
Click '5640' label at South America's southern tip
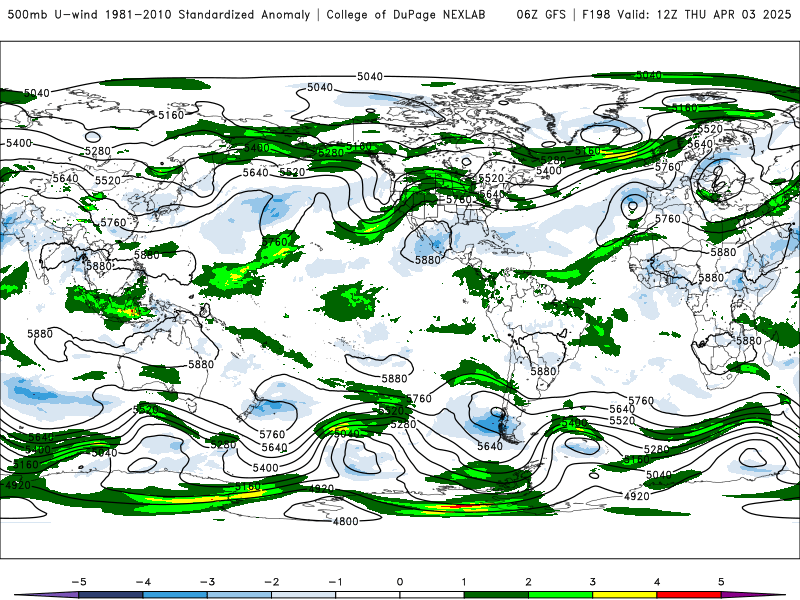click(x=490, y=446)
